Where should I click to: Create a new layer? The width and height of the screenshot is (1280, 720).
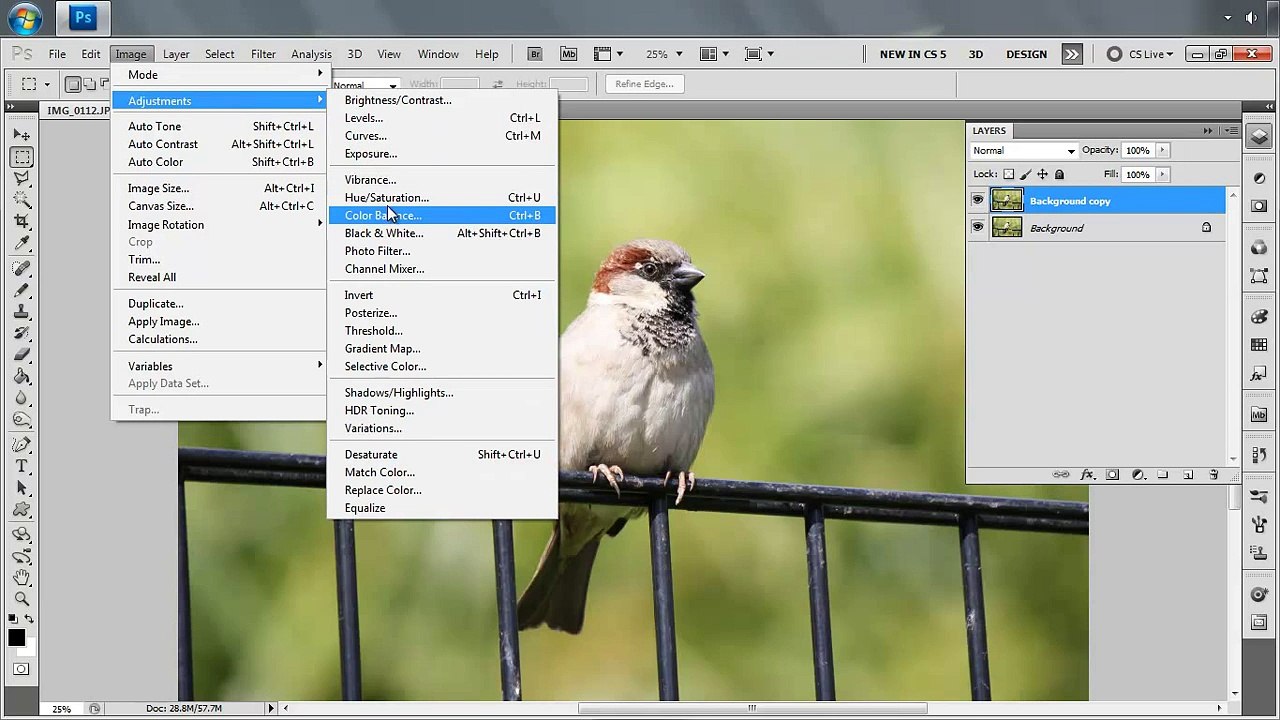(1188, 475)
